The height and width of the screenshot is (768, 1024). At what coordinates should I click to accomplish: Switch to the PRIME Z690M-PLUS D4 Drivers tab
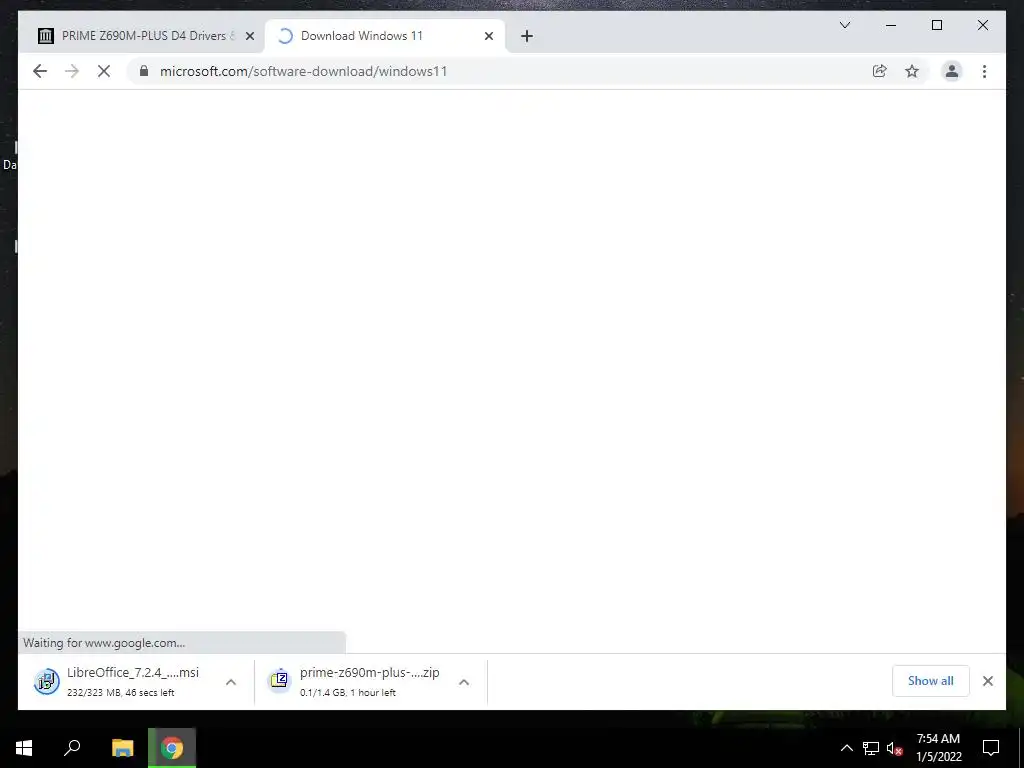[x=144, y=36]
